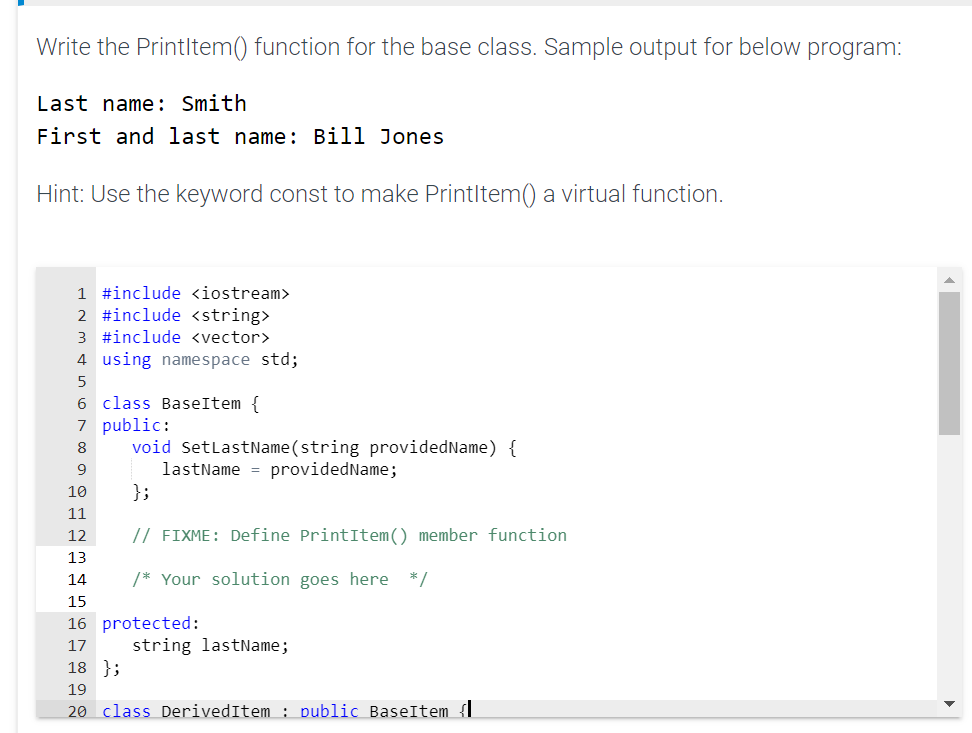Click line number 1 in the gutter

click(81, 293)
